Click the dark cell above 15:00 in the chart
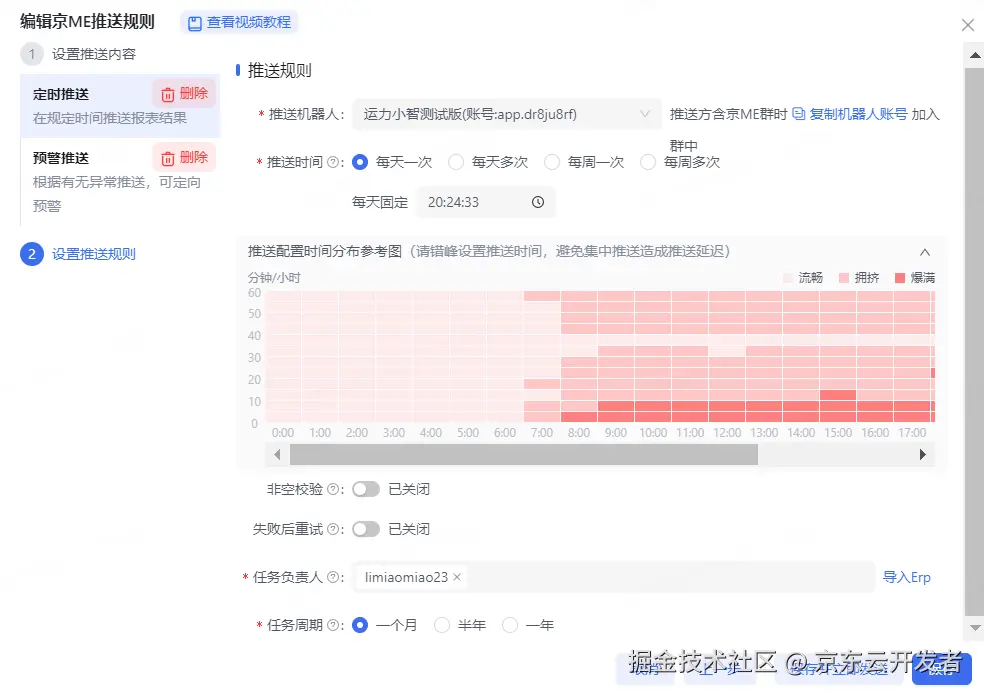The width and height of the screenshot is (984, 696). point(838,395)
